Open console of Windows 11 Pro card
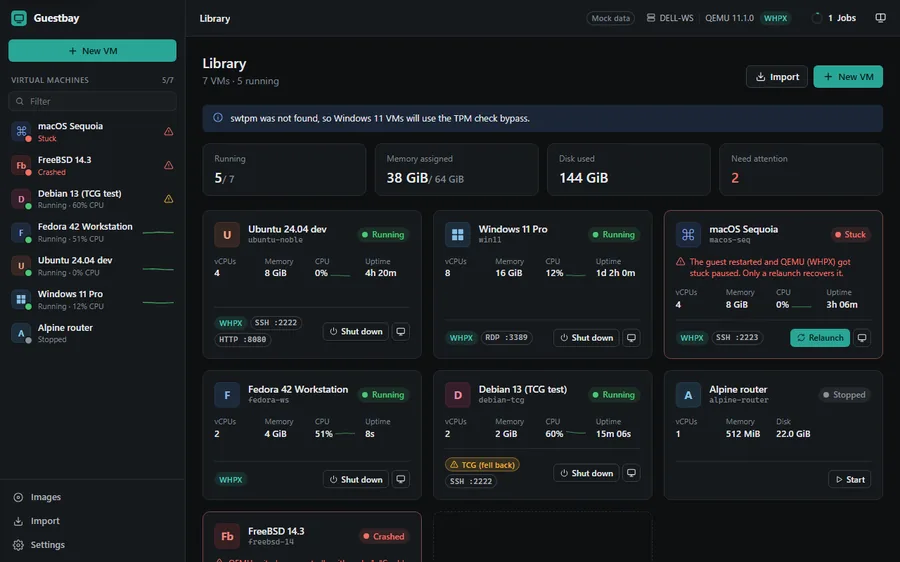Viewport: 900px width, 562px height. pos(631,338)
